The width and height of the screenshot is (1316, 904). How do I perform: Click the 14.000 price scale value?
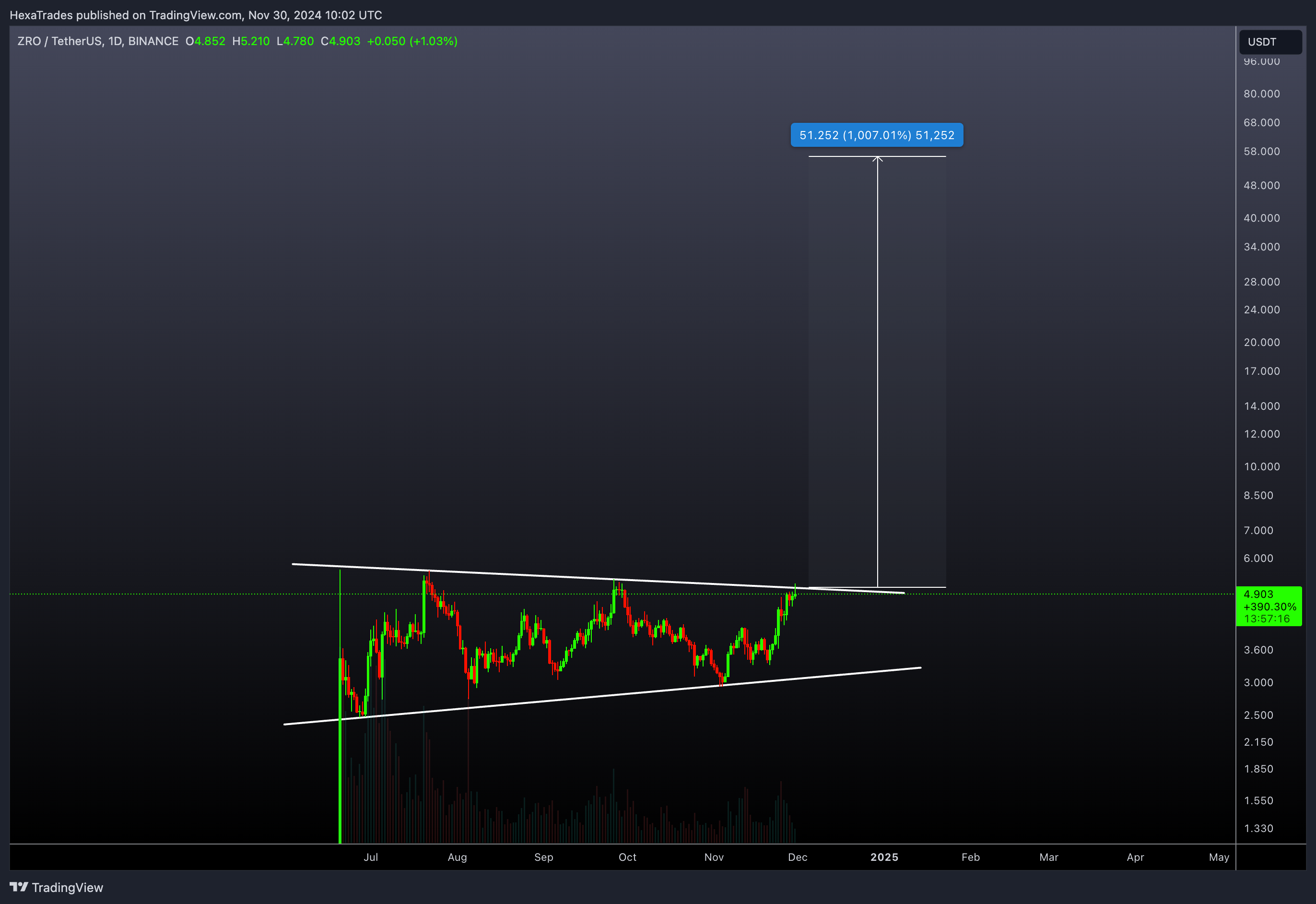[x=1262, y=406]
